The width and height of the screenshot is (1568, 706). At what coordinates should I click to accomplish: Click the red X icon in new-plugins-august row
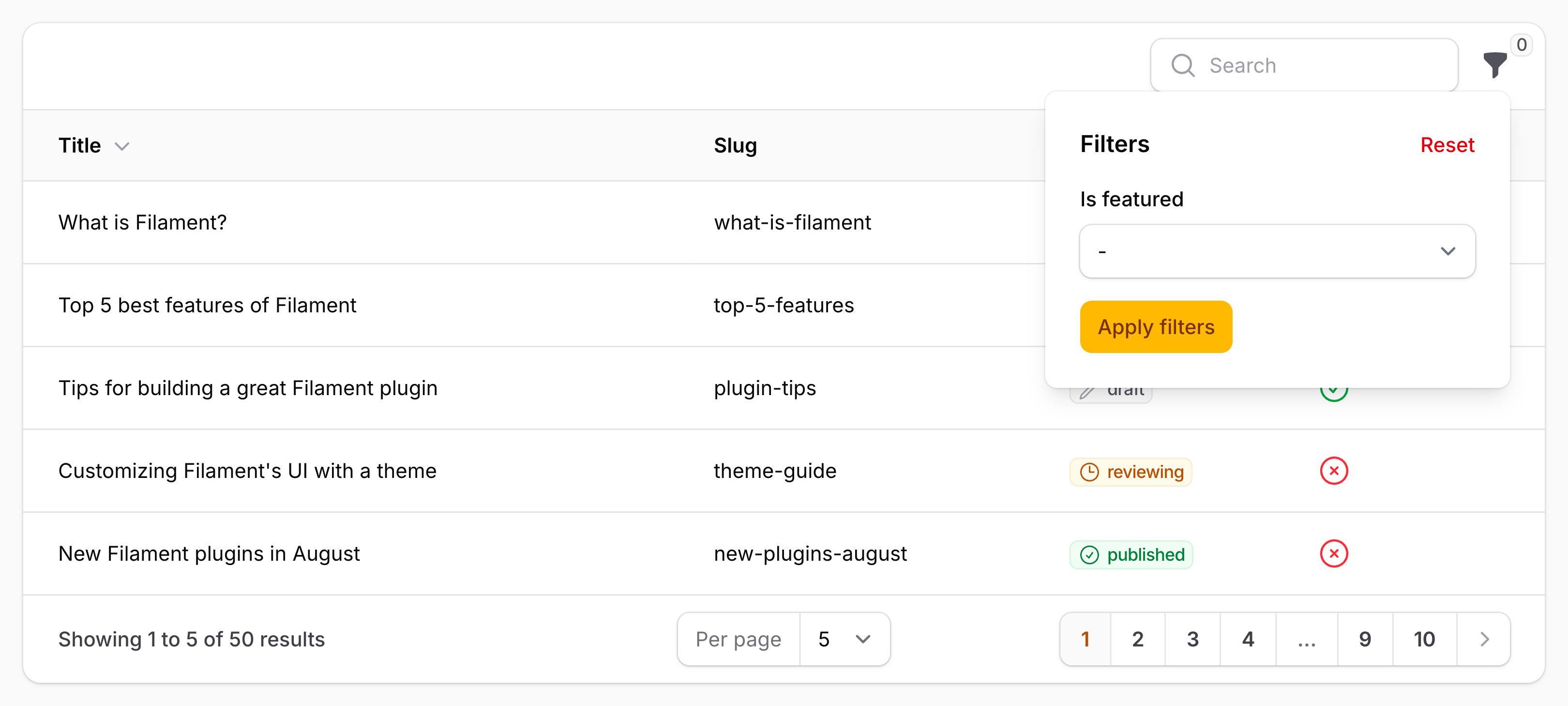(x=1334, y=554)
